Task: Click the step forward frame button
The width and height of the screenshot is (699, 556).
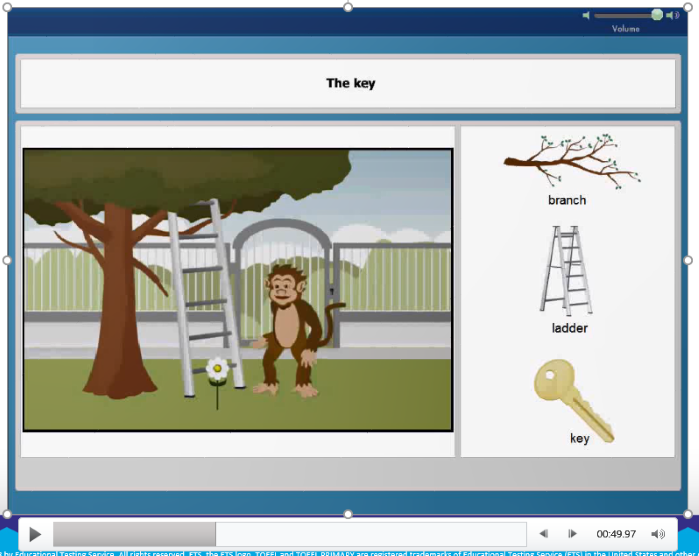Action: tap(573, 534)
